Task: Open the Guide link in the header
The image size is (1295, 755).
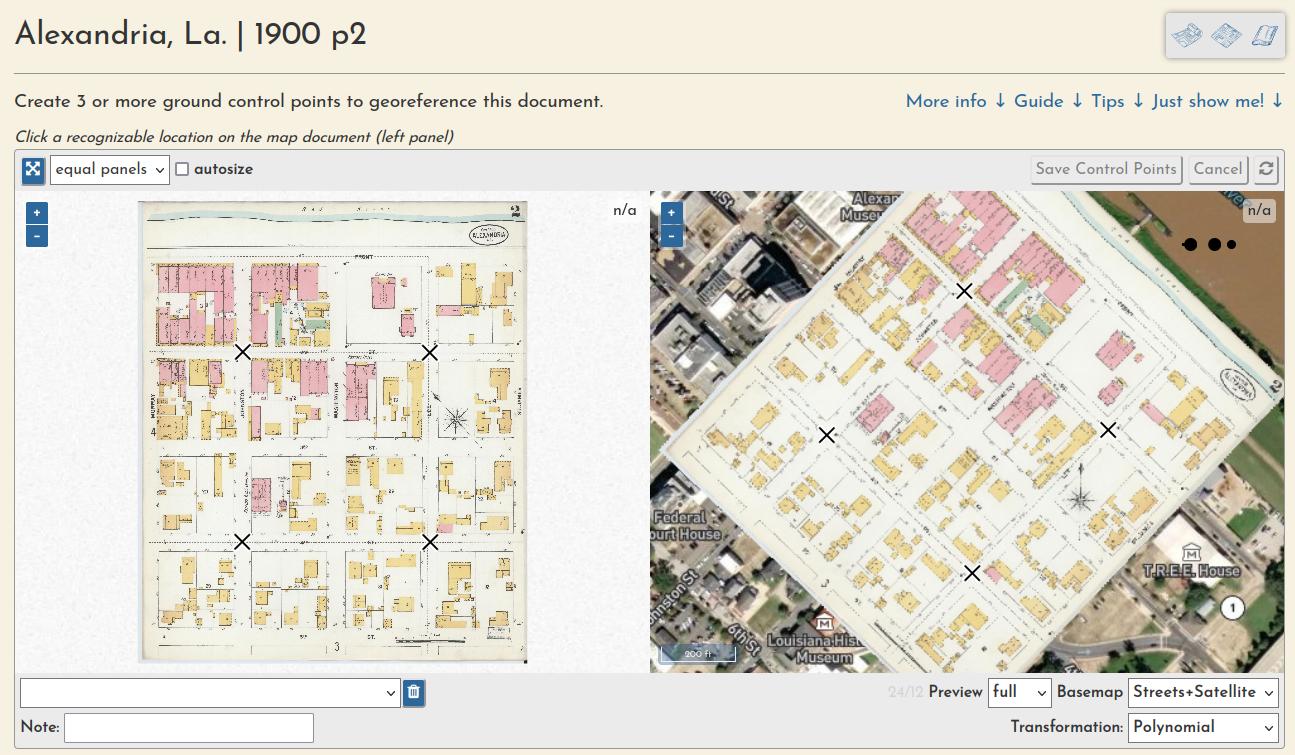Action: tap(1038, 101)
